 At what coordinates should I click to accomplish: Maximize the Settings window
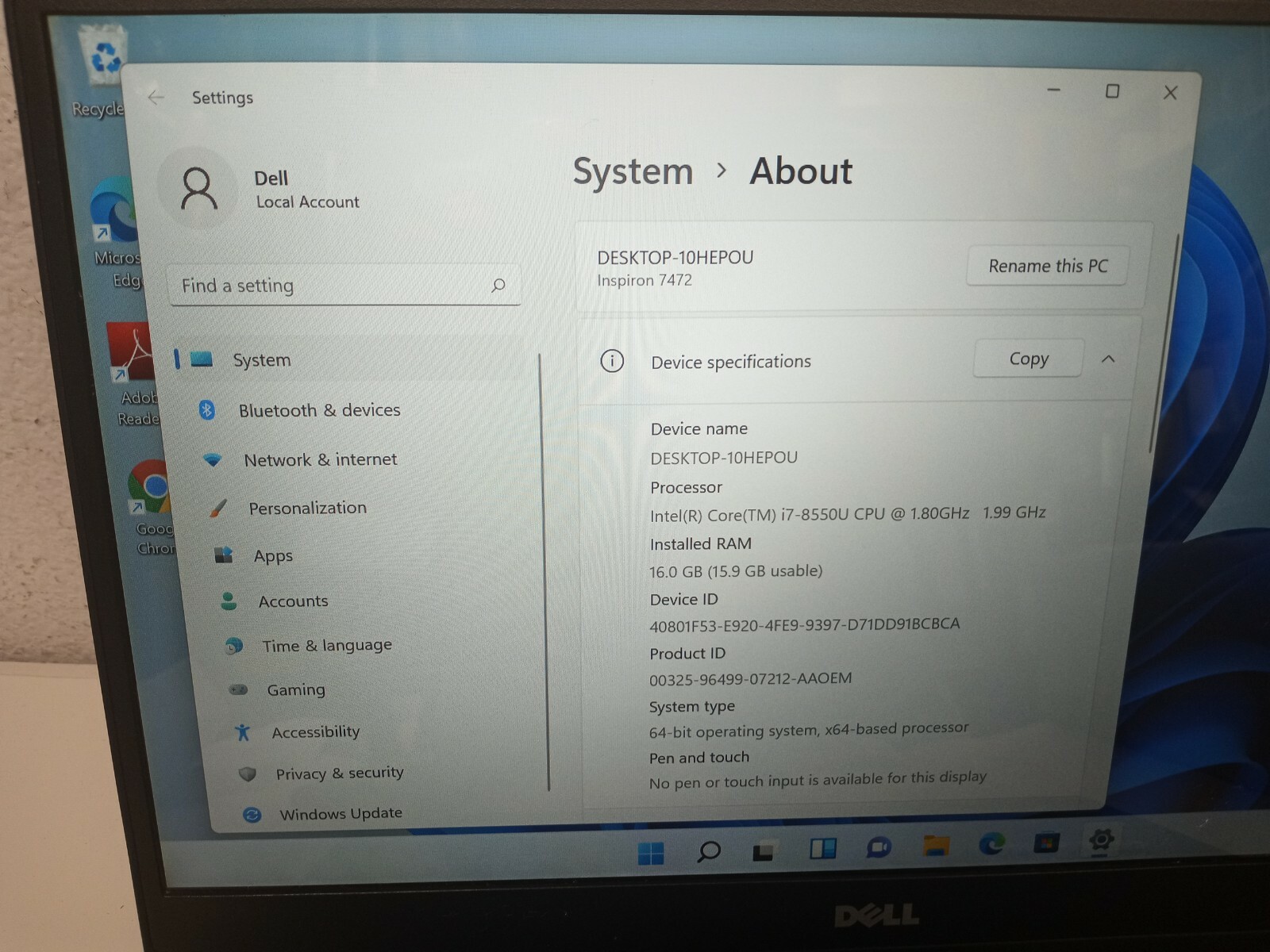point(1112,91)
